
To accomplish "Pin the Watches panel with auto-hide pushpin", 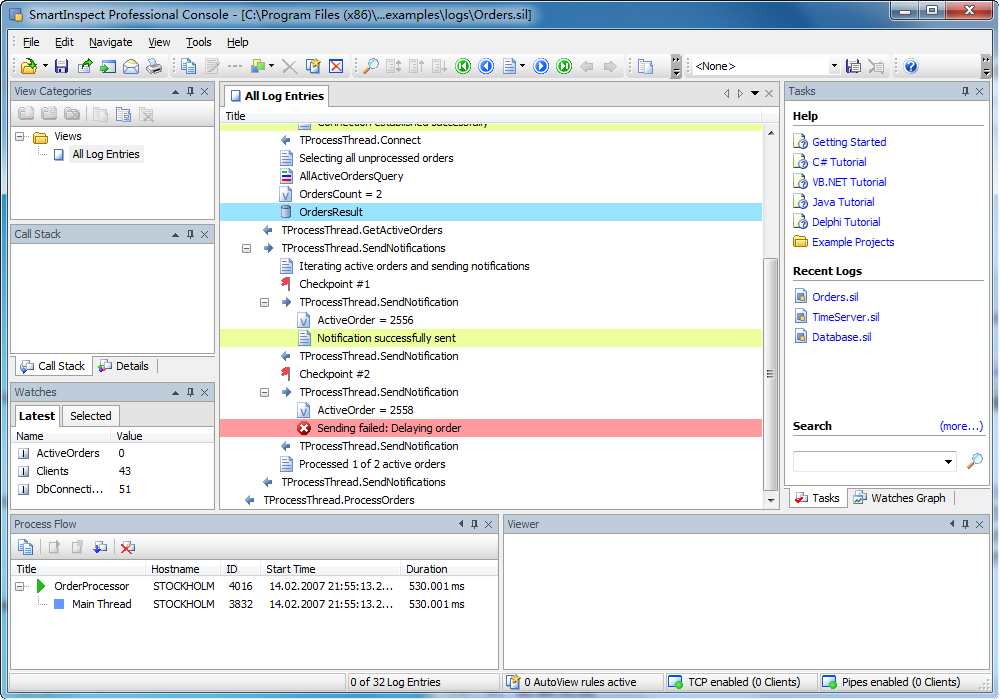I will [x=190, y=392].
